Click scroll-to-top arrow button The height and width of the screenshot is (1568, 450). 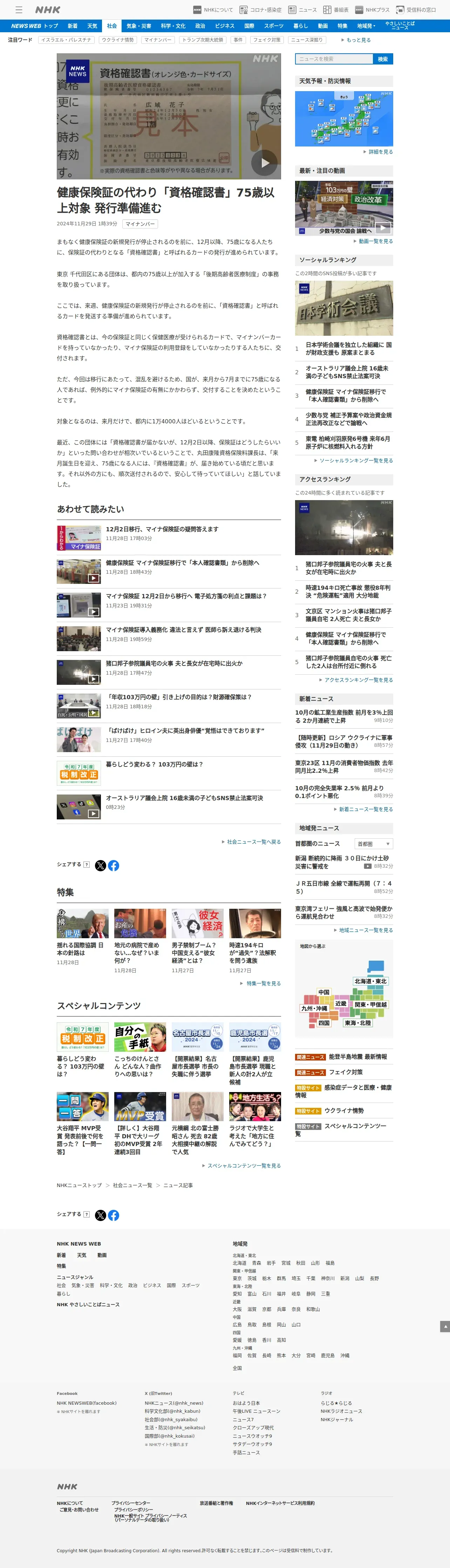coord(444,1326)
